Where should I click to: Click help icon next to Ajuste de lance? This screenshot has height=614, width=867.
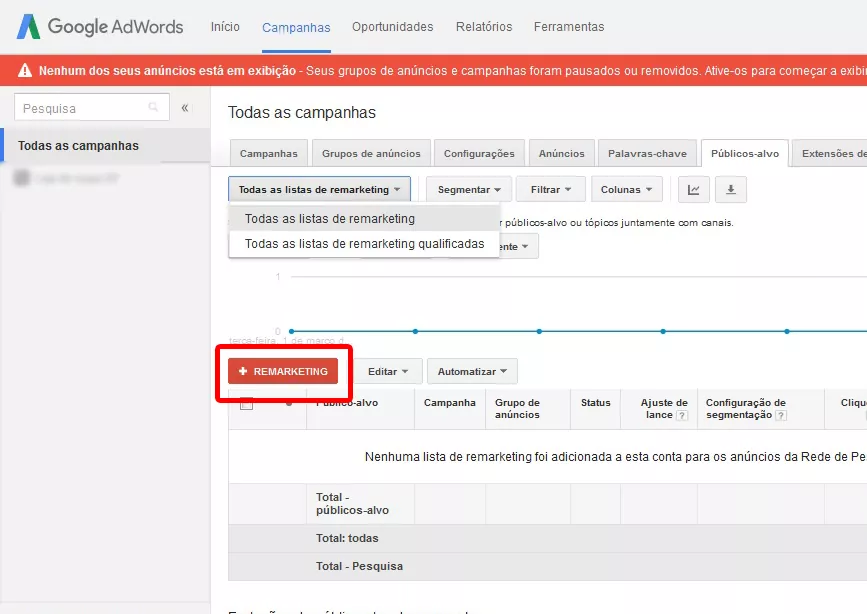(682, 415)
